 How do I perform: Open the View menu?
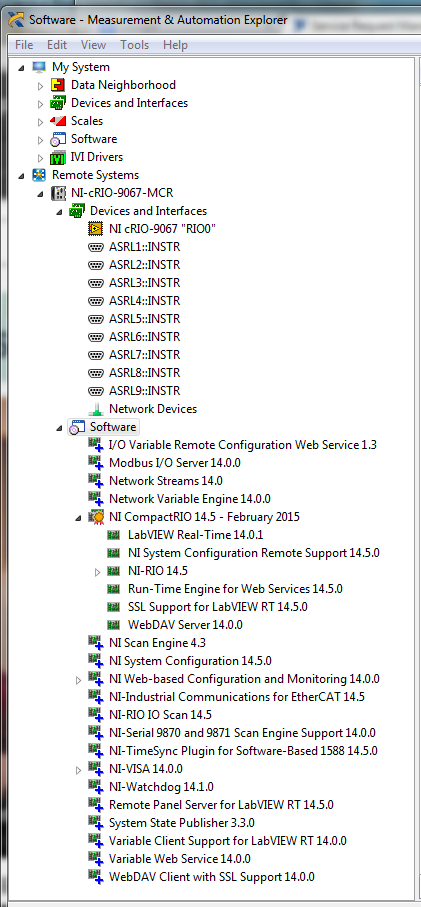coord(93,45)
